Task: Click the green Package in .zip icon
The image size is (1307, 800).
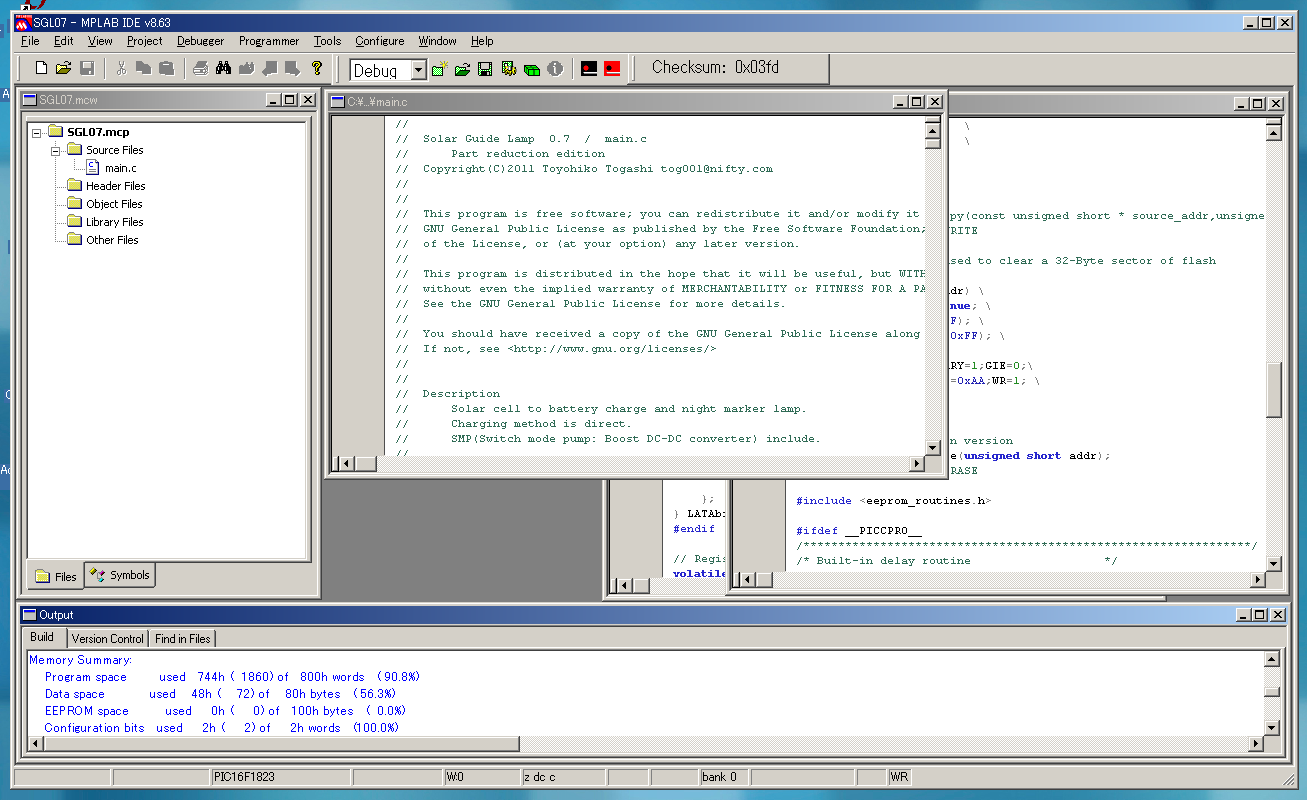Action: coord(531,69)
